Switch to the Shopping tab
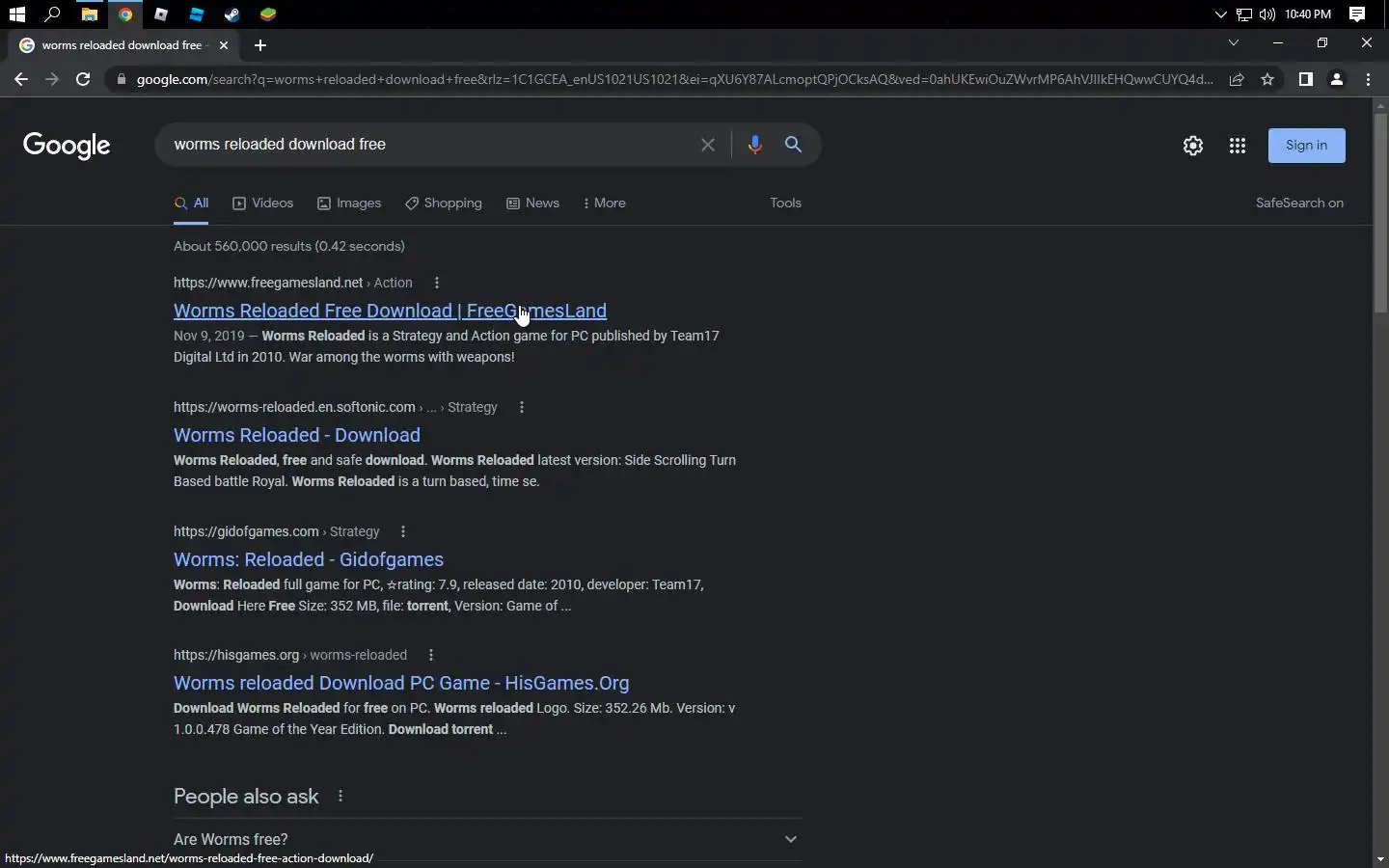The height and width of the screenshot is (868, 1389). pyautogui.click(x=444, y=203)
